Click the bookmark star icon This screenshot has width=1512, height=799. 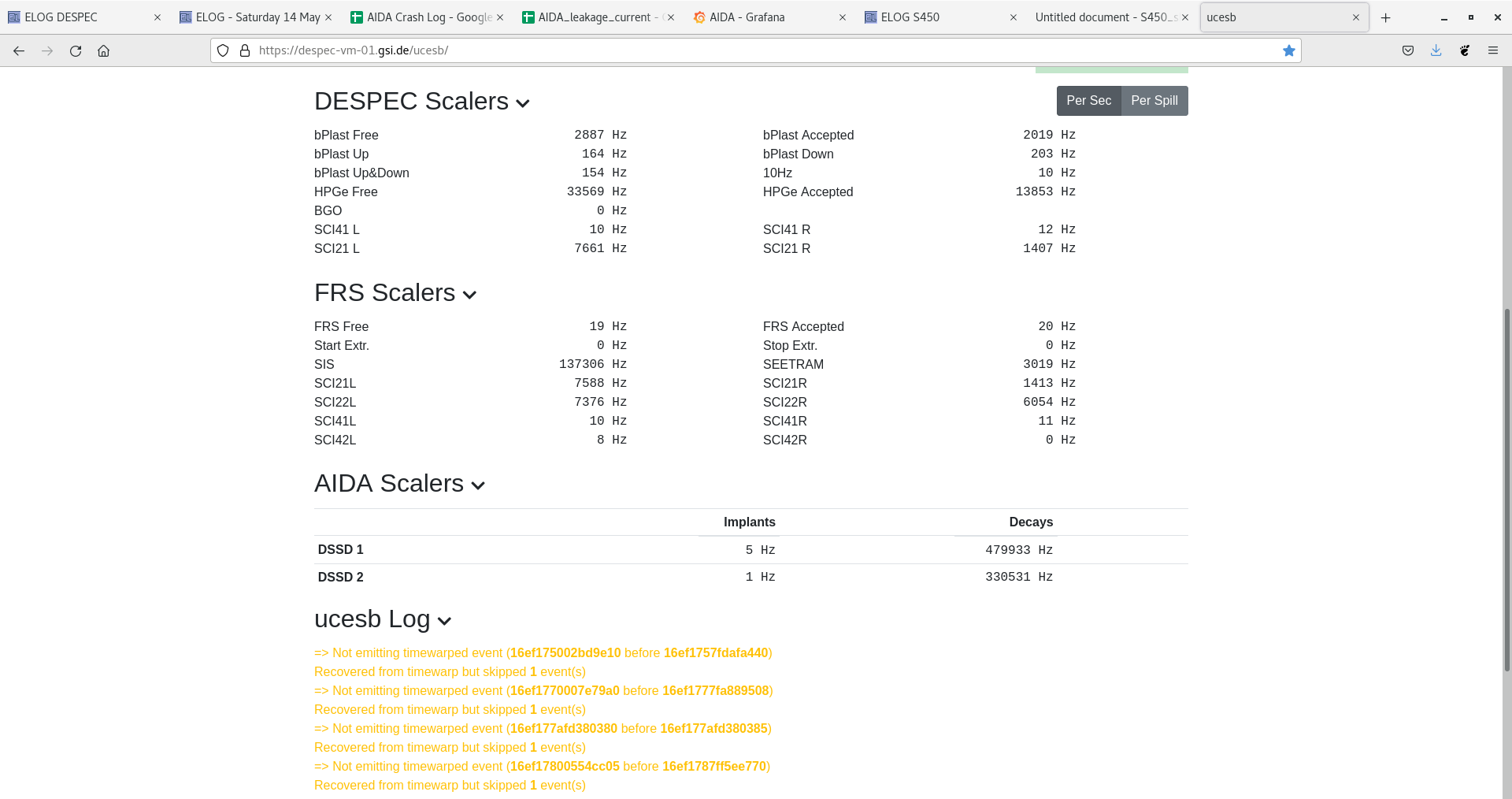click(x=1288, y=50)
